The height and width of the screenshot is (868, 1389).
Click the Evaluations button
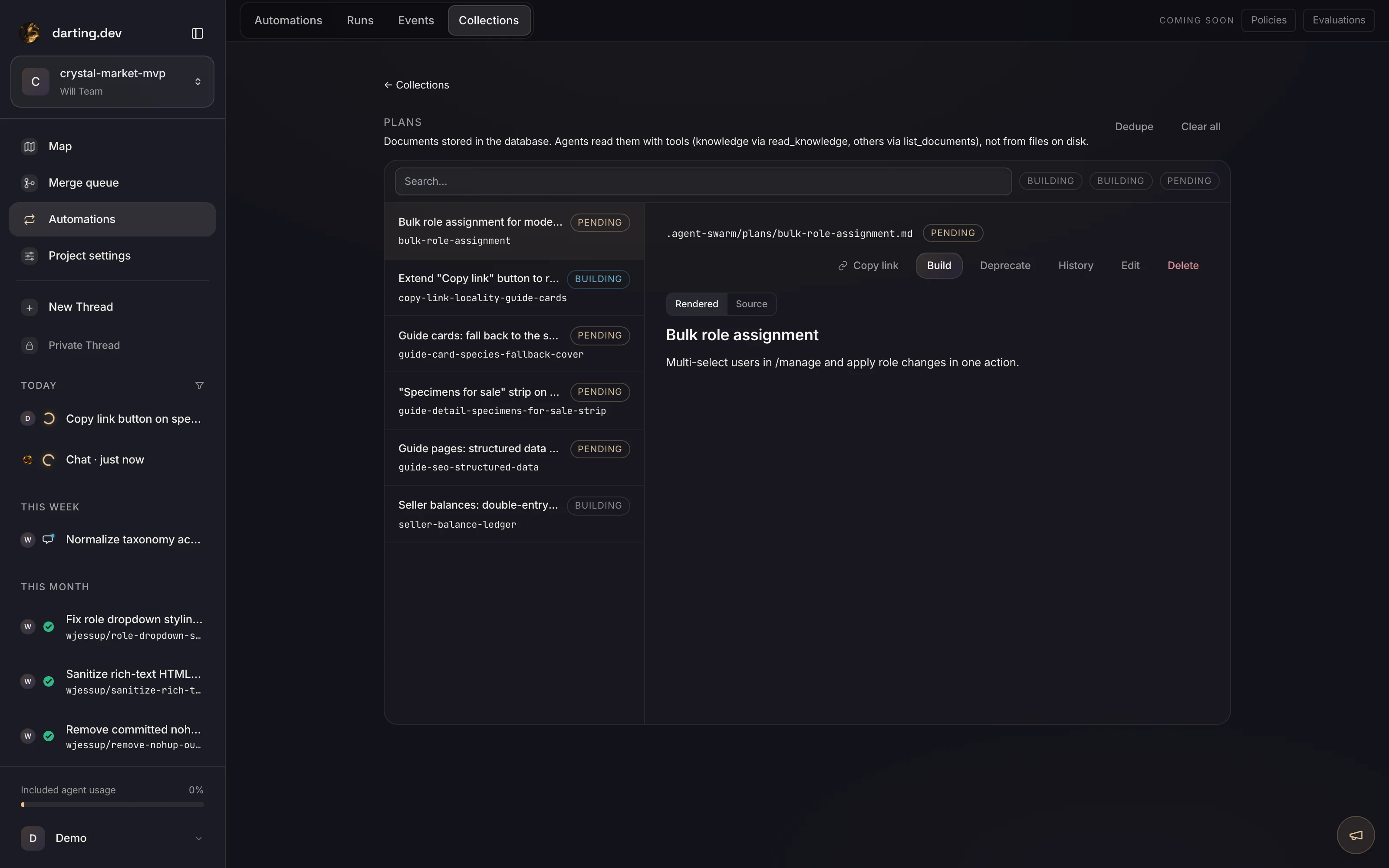point(1339,20)
